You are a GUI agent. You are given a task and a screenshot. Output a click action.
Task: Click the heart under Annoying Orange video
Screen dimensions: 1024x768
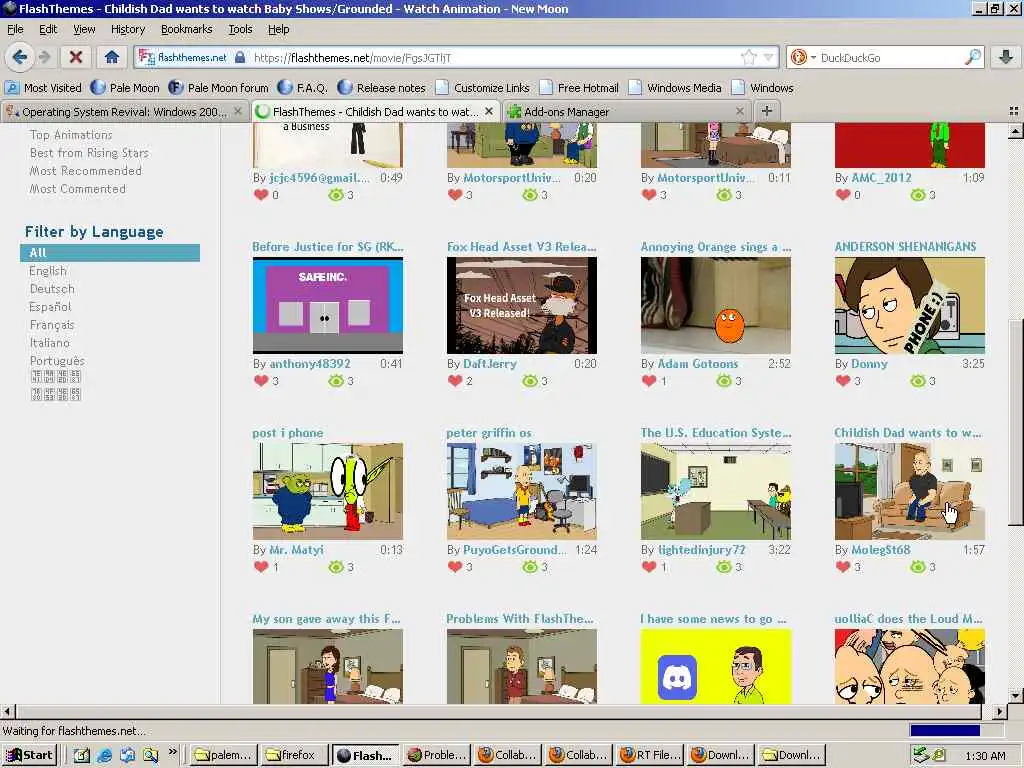648,381
